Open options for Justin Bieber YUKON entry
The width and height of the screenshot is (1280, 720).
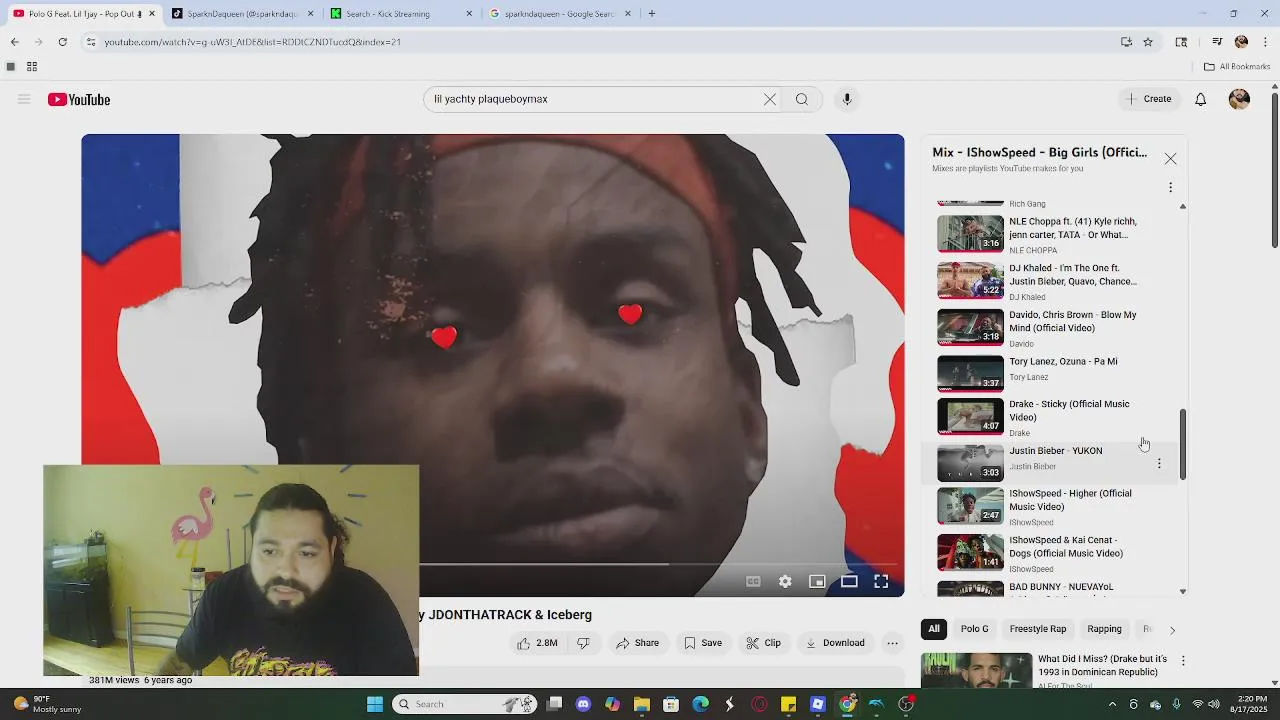tap(1159, 463)
